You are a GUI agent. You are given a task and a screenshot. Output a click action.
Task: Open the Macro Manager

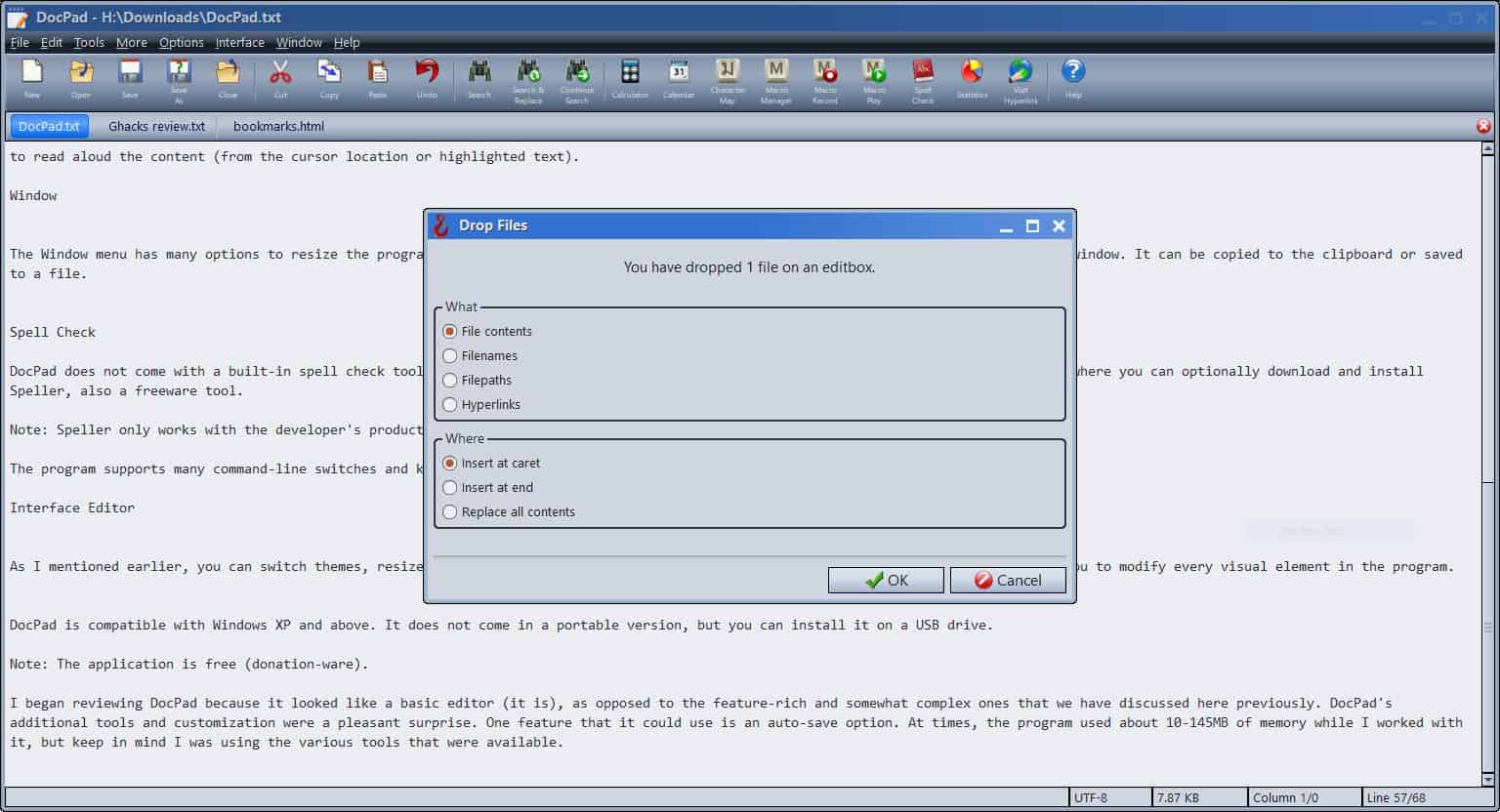pos(776,80)
